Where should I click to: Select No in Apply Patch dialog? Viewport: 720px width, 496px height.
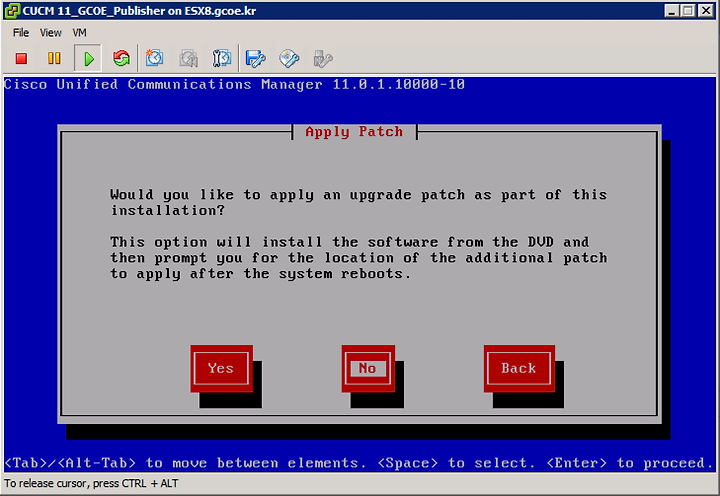click(368, 368)
